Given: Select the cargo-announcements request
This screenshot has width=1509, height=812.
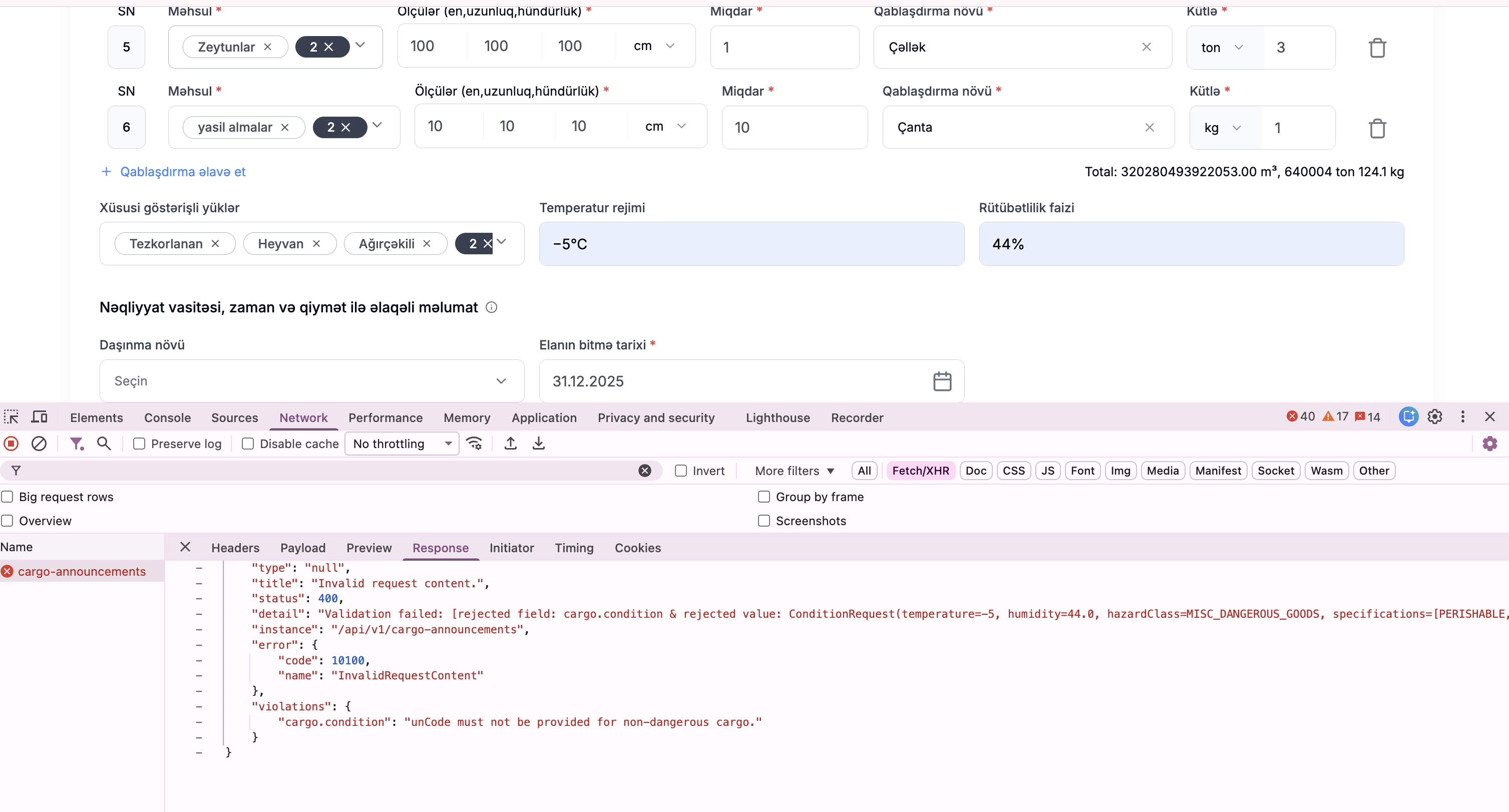Looking at the screenshot, I should pyautogui.click(x=82, y=571).
